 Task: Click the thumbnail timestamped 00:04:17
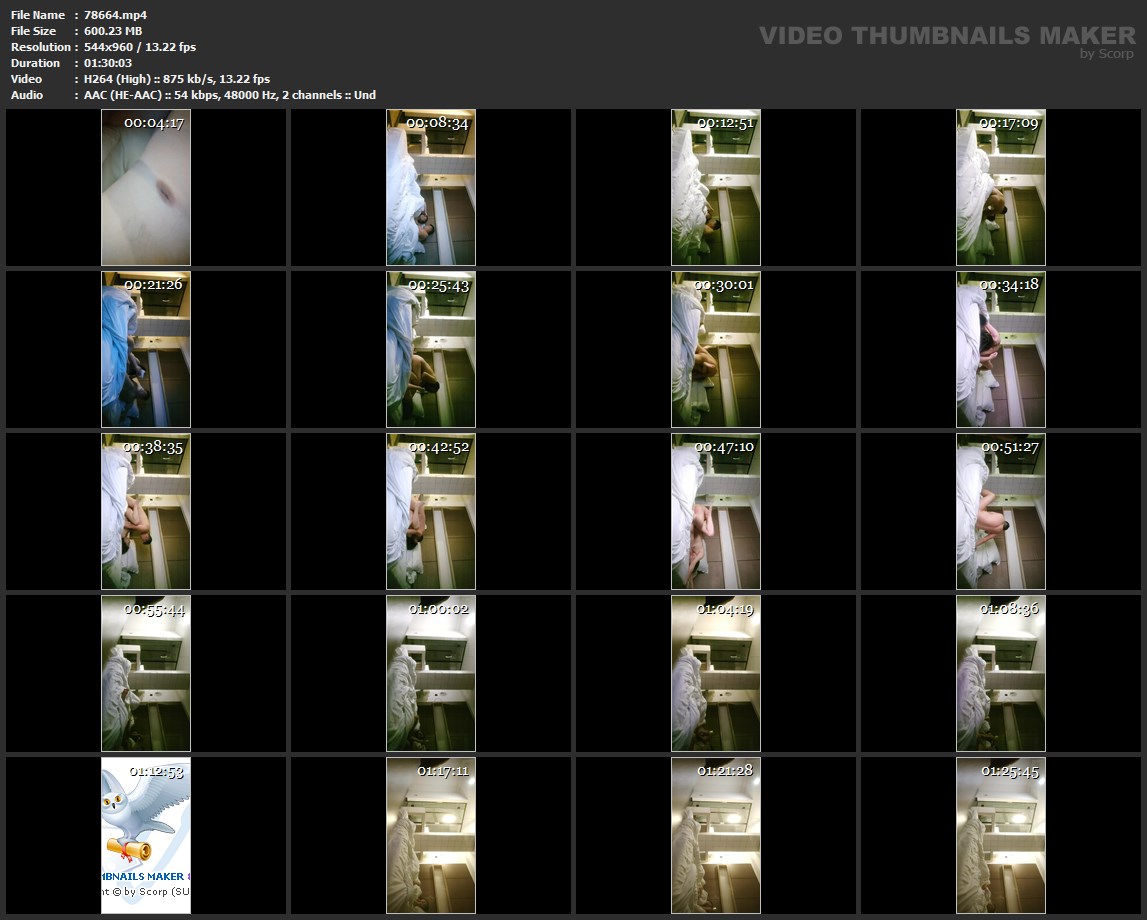click(146, 187)
